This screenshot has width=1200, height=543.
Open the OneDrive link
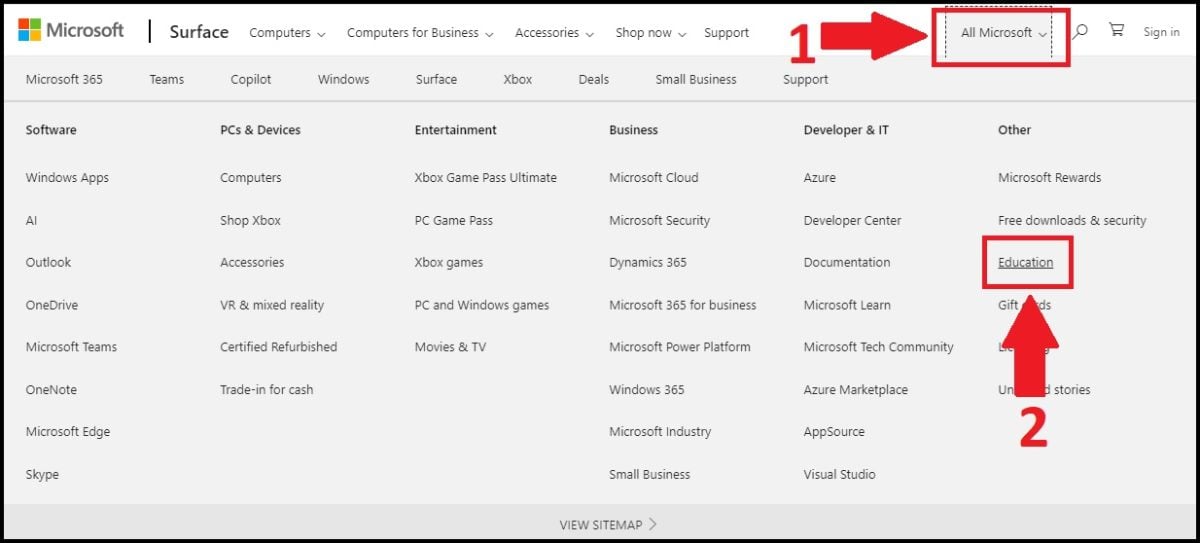pyautogui.click(x=52, y=305)
